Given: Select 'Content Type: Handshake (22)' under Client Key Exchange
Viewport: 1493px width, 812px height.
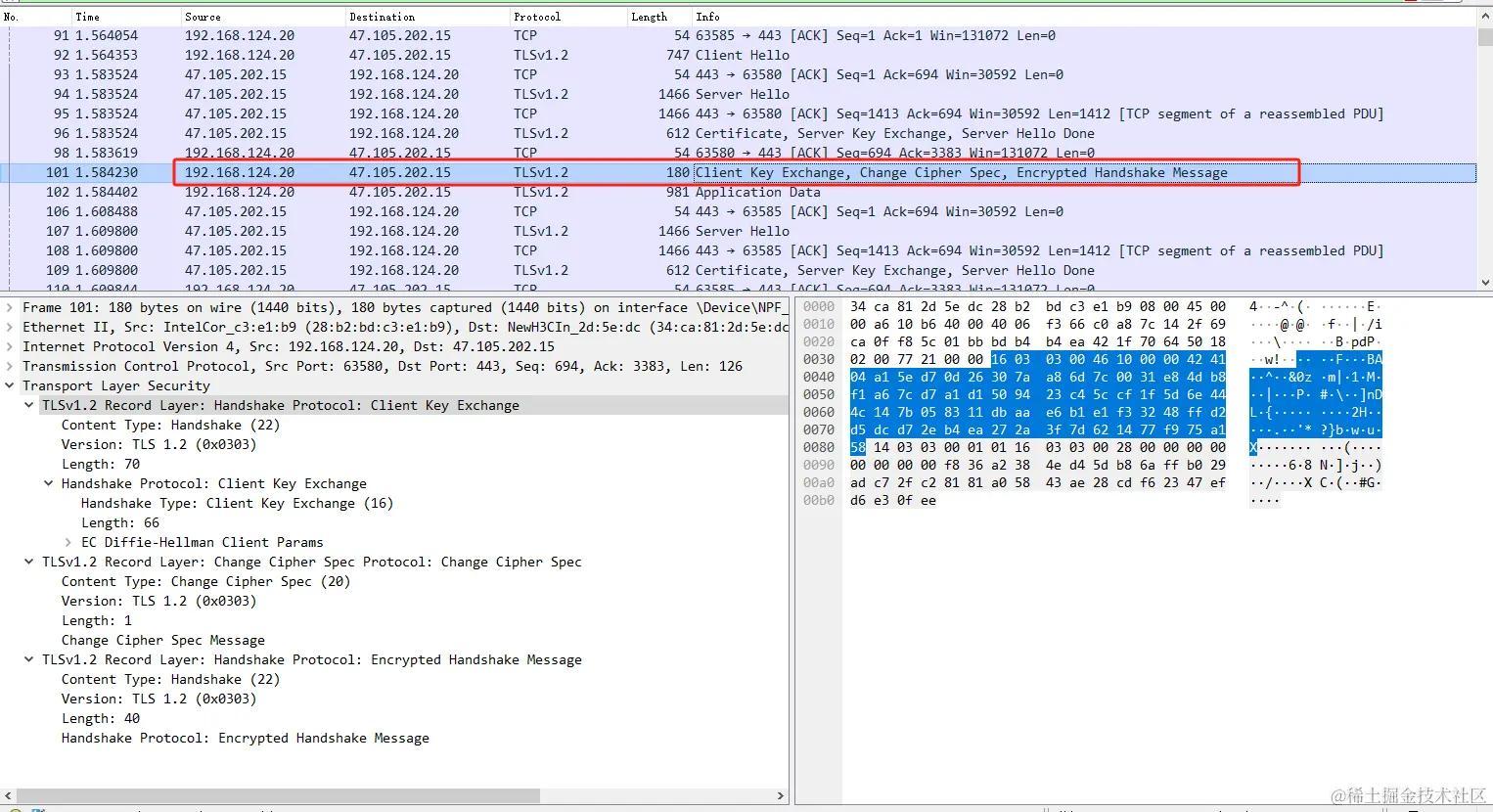Looking at the screenshot, I should pyautogui.click(x=170, y=425).
